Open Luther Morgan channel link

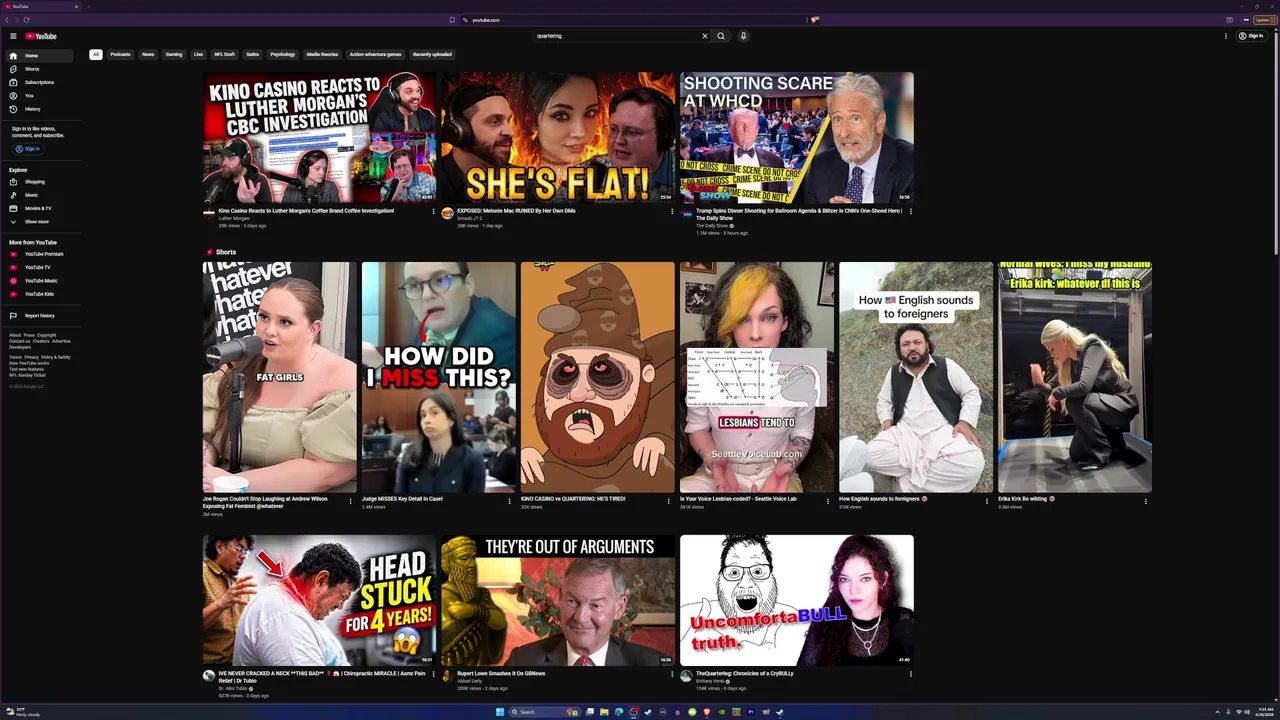click(234, 218)
